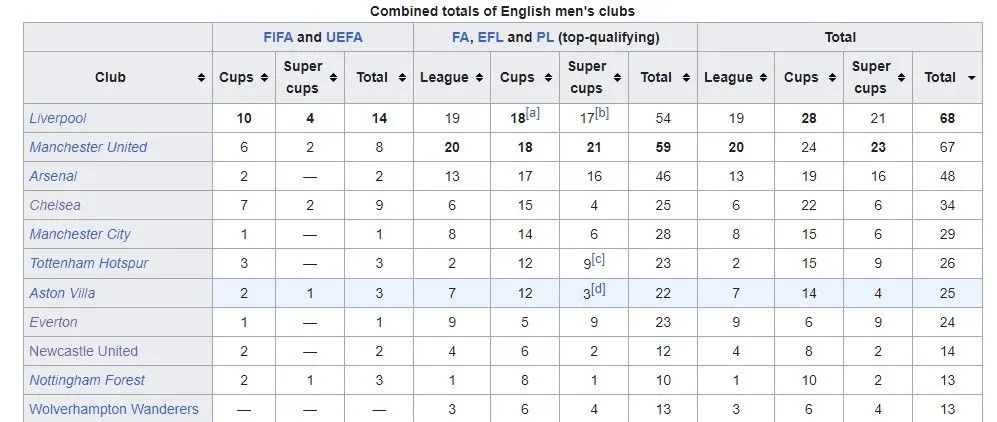Open the PL header link
The height and width of the screenshot is (422, 997).
[x=546, y=37]
